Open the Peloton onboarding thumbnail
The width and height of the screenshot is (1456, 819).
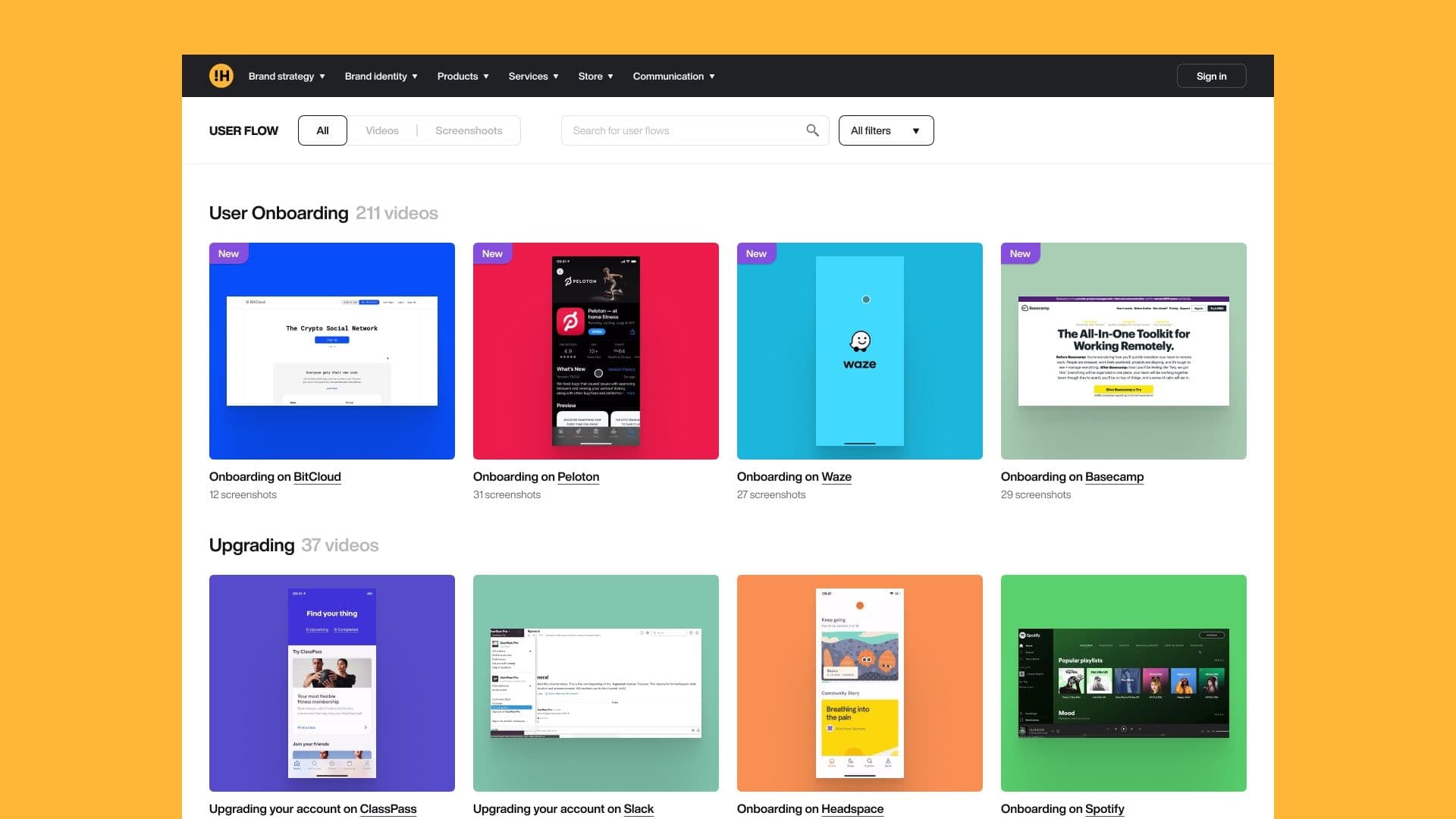(596, 350)
